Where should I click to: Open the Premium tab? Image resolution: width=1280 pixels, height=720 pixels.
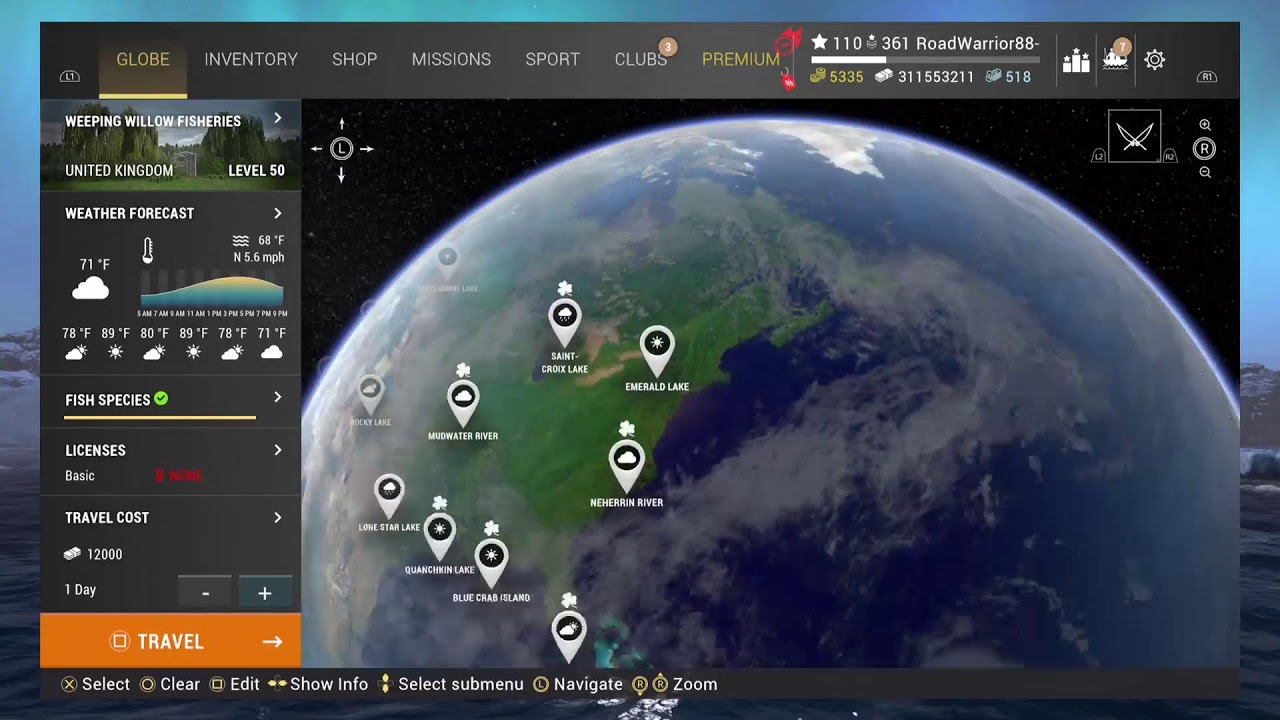(741, 60)
